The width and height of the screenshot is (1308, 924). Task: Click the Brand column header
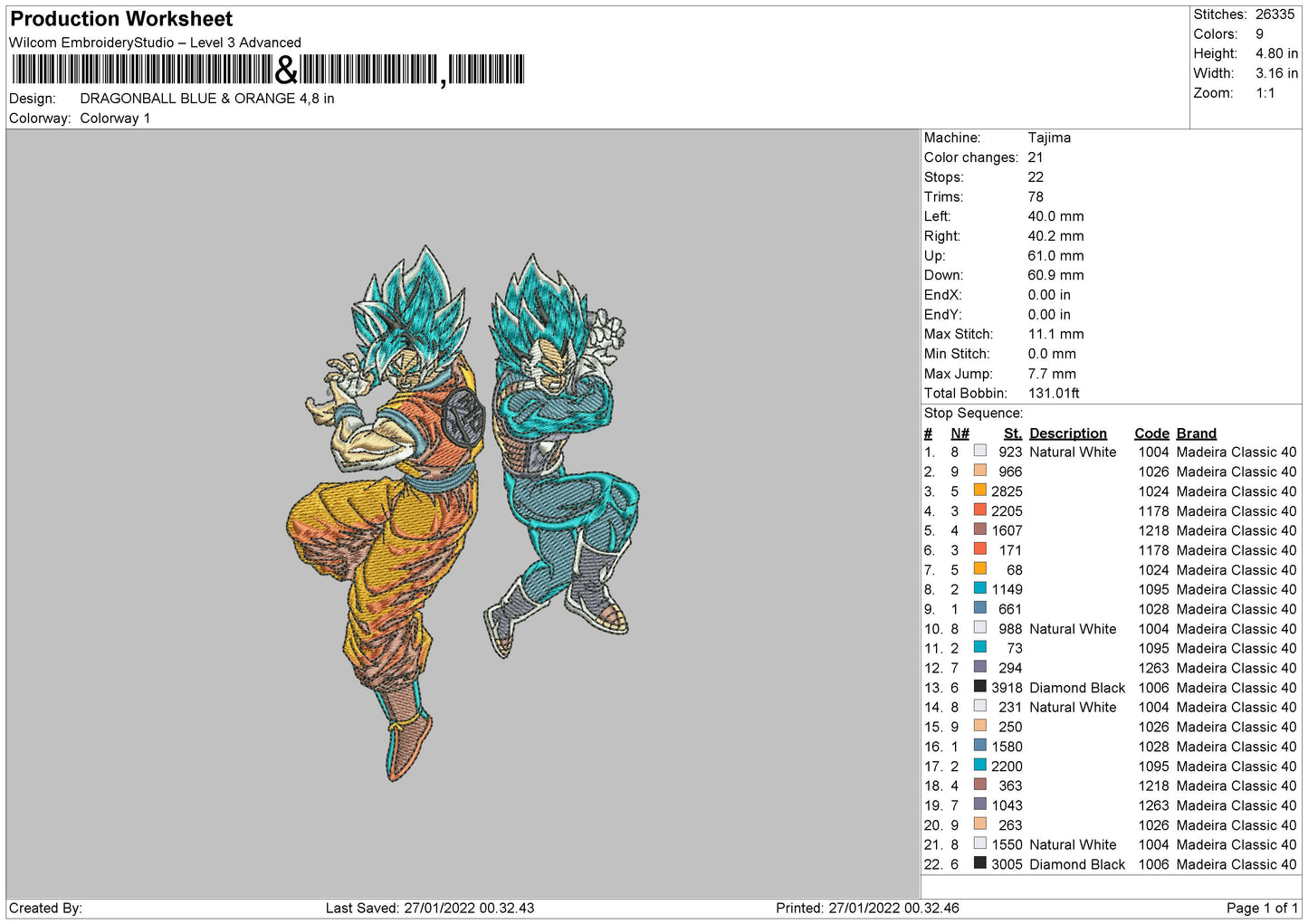1196,433
